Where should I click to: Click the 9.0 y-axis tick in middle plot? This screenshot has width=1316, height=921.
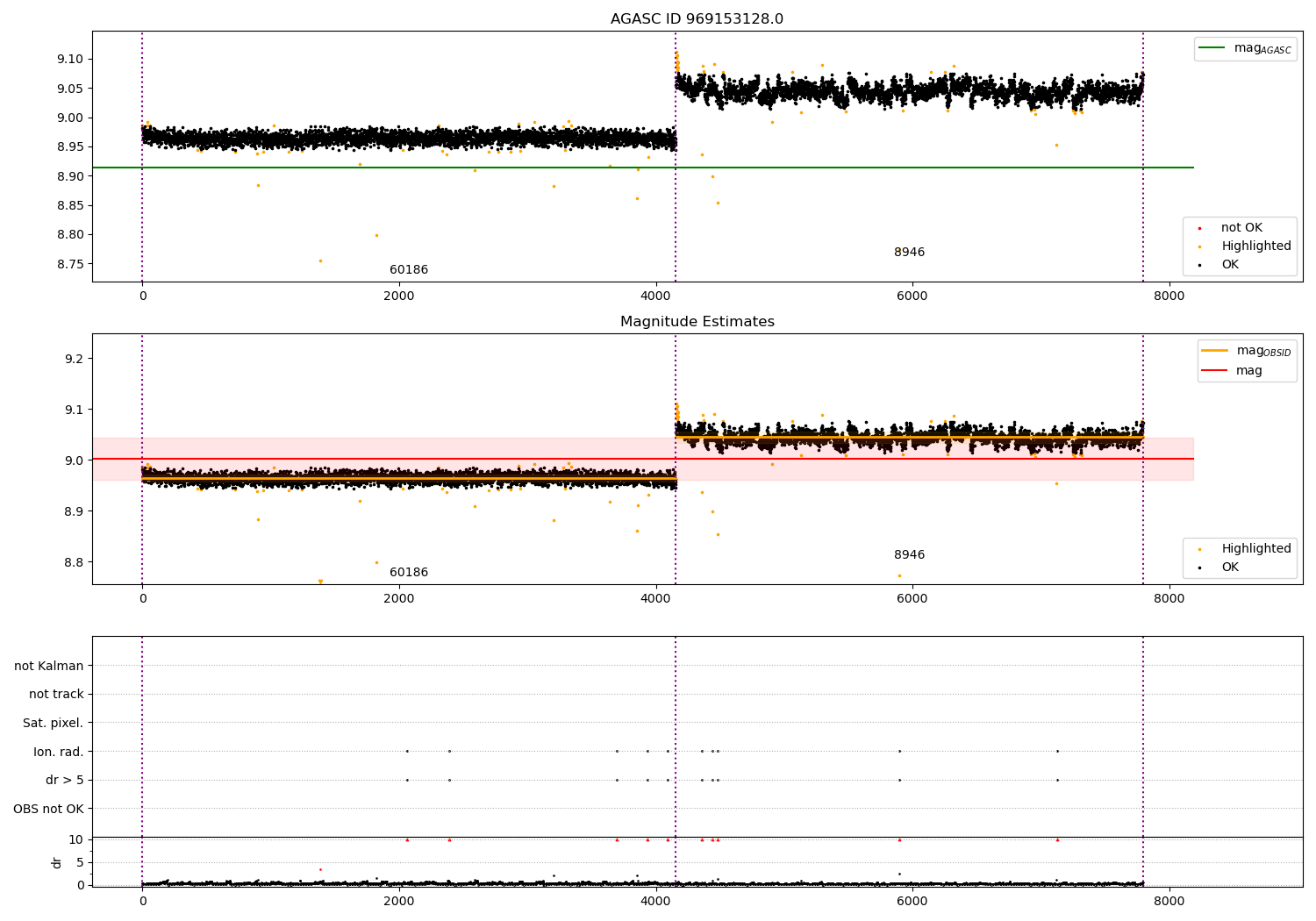tap(74, 460)
